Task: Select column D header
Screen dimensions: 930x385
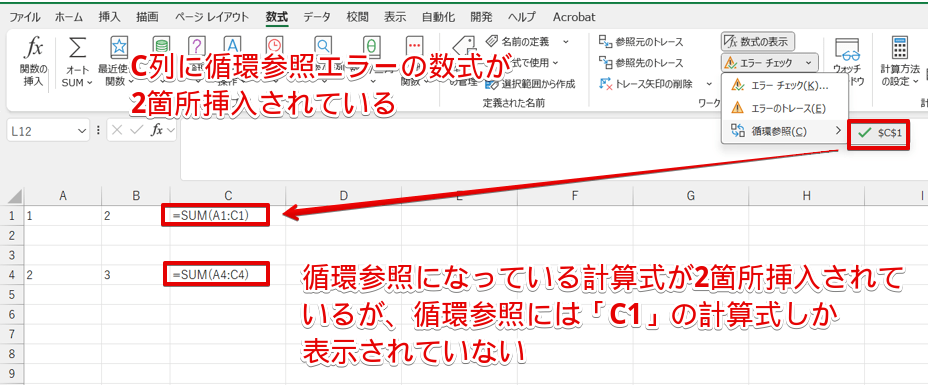Action: (343, 196)
